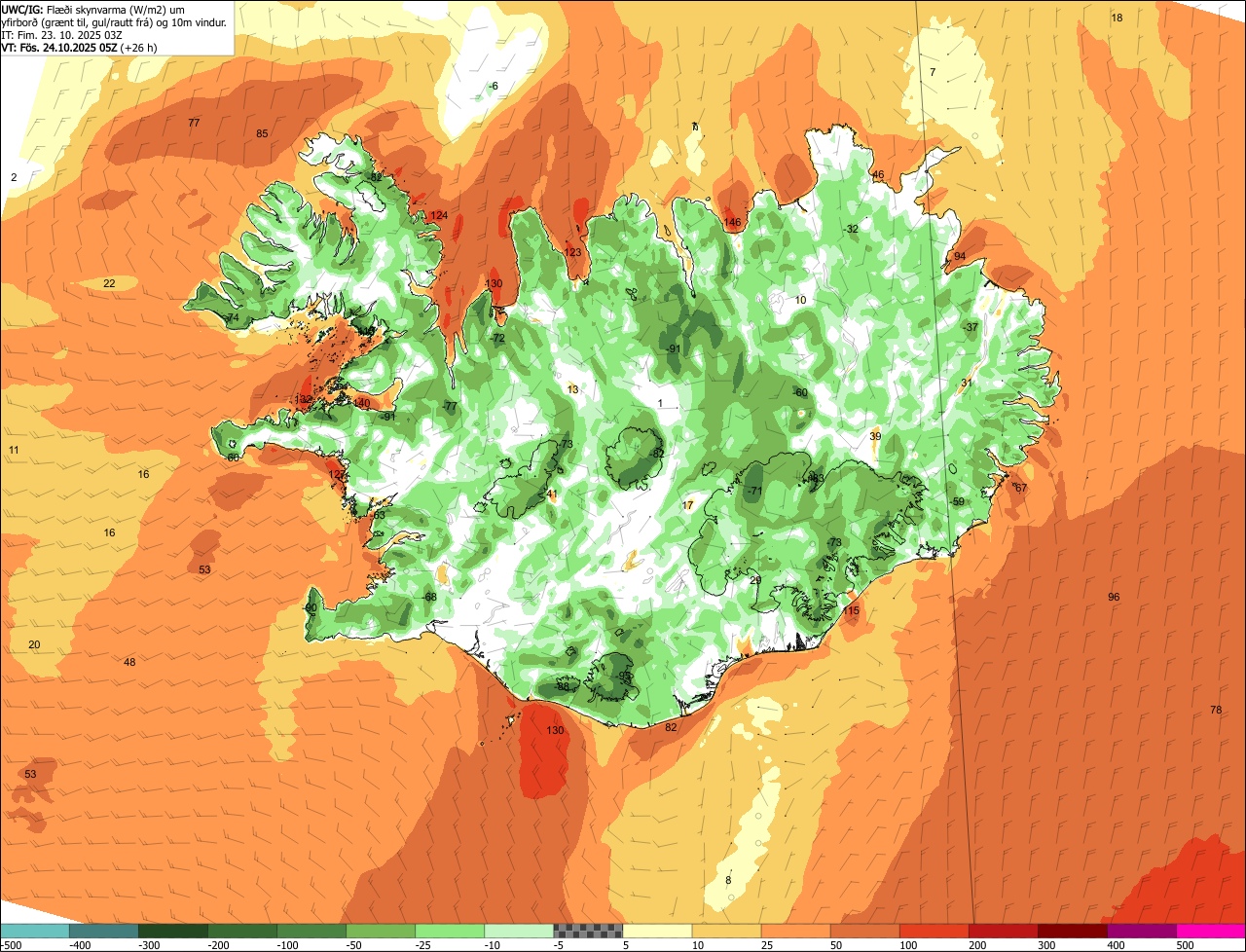Click the '-6' value in white area north

pyautogui.click(x=494, y=87)
